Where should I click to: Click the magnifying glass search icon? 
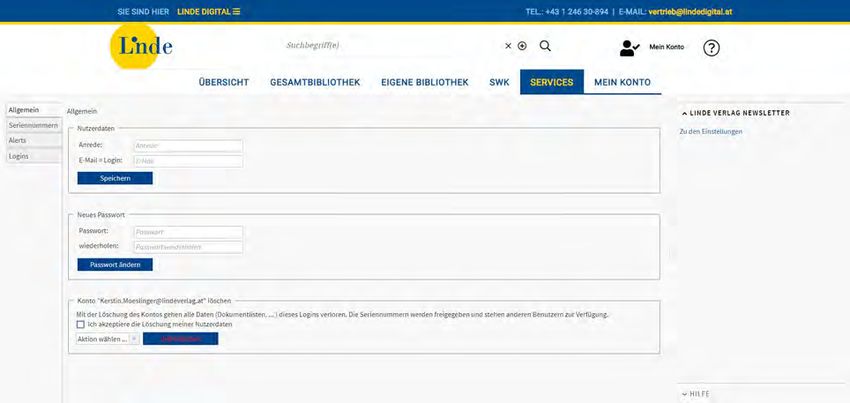(x=545, y=46)
